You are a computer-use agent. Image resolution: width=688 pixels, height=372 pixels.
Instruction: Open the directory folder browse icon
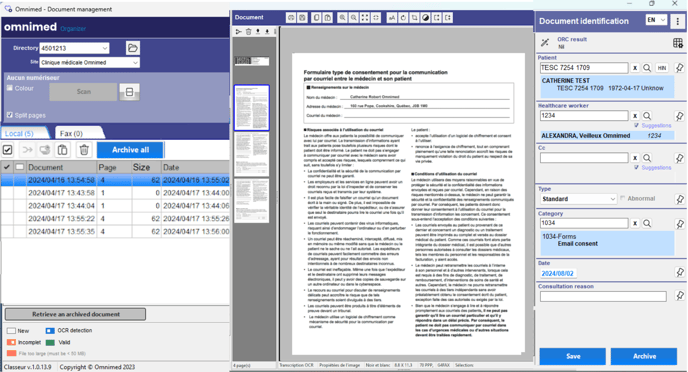click(133, 47)
